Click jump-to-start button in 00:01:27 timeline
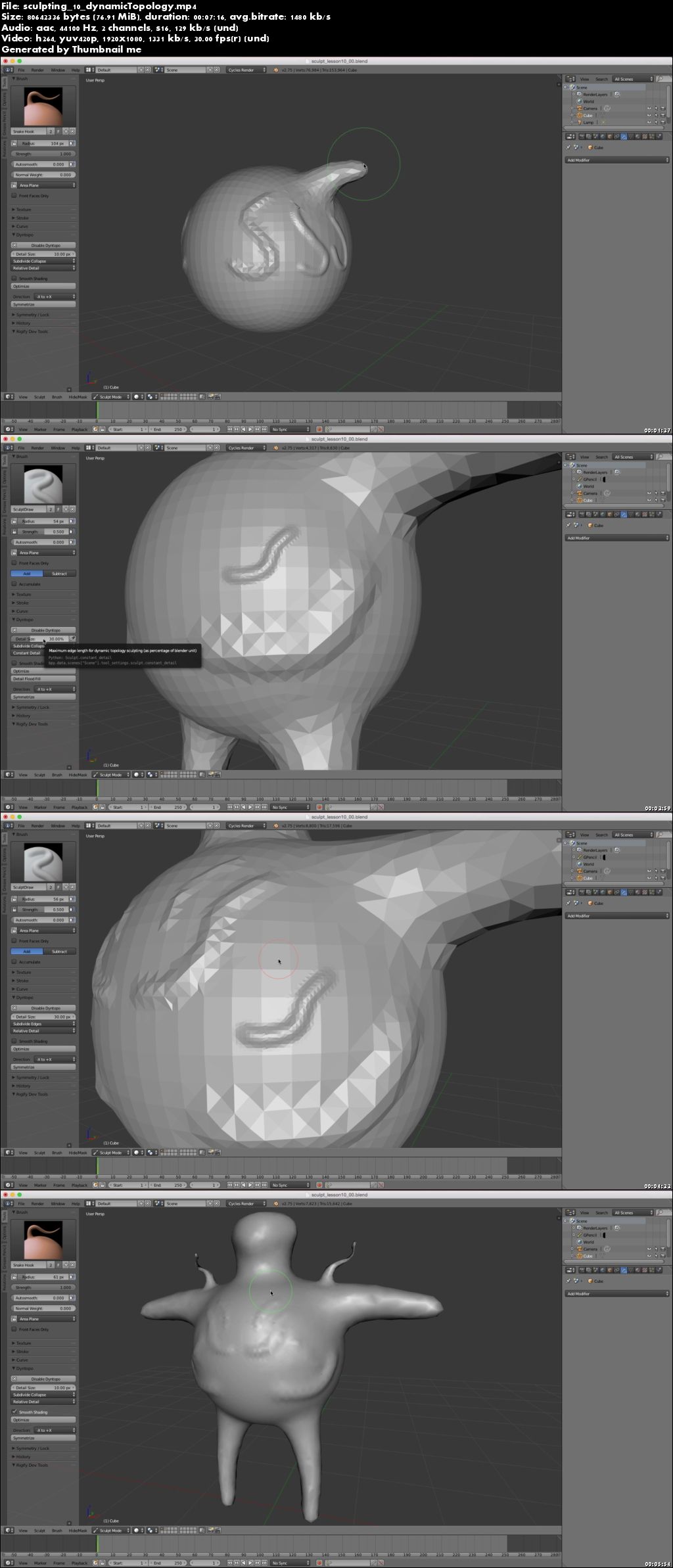The width and height of the screenshot is (673, 1568). coord(230,429)
